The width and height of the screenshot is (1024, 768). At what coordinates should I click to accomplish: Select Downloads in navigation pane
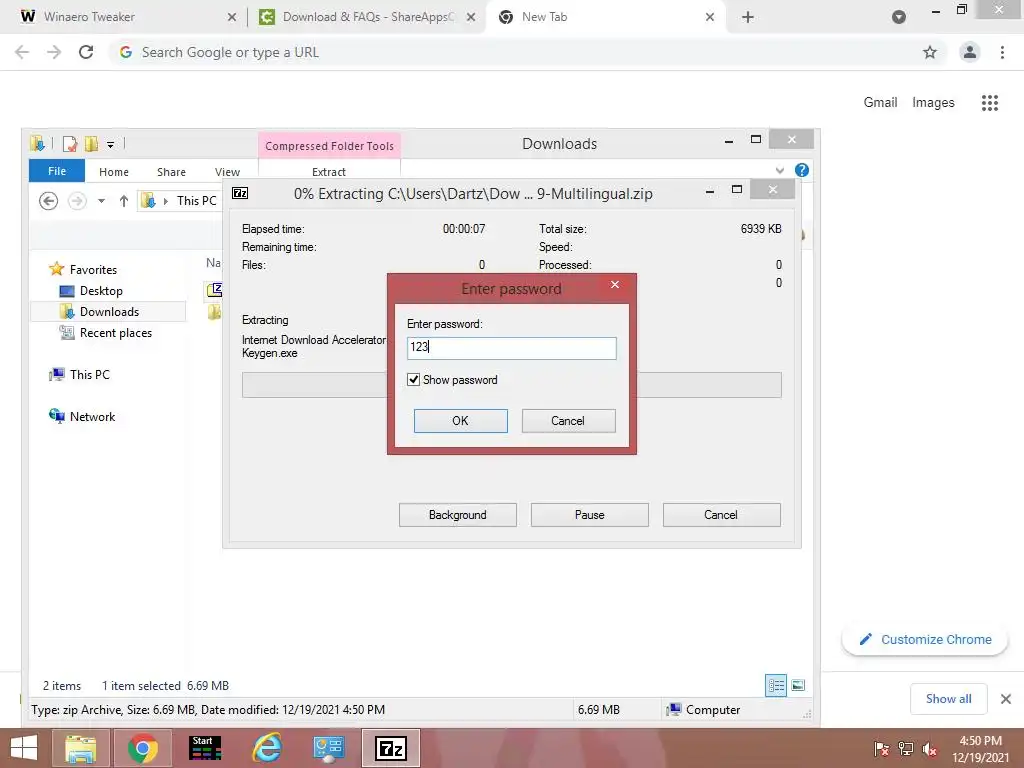pyautogui.click(x=108, y=312)
